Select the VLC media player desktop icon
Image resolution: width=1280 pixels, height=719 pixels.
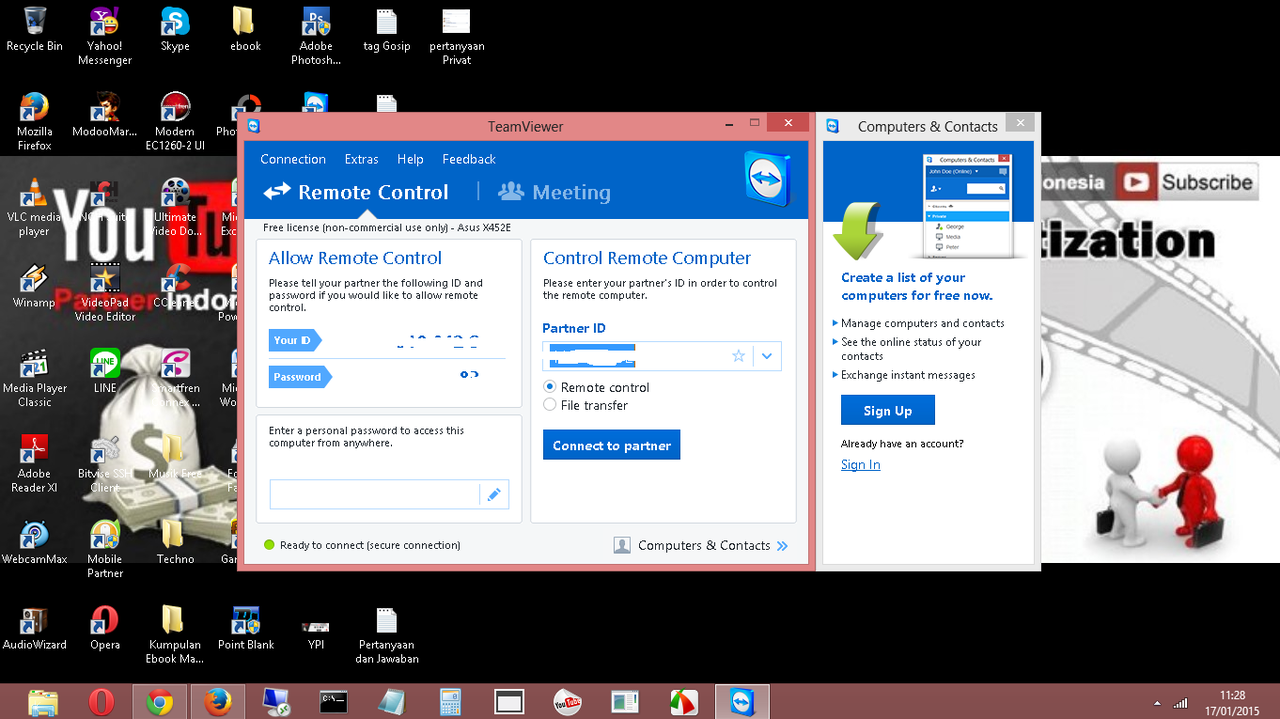34,208
